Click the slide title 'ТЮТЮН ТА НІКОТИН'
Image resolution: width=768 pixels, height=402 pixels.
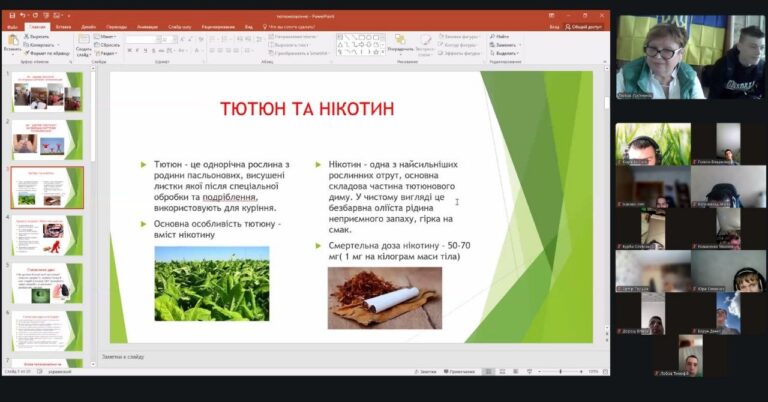point(307,108)
